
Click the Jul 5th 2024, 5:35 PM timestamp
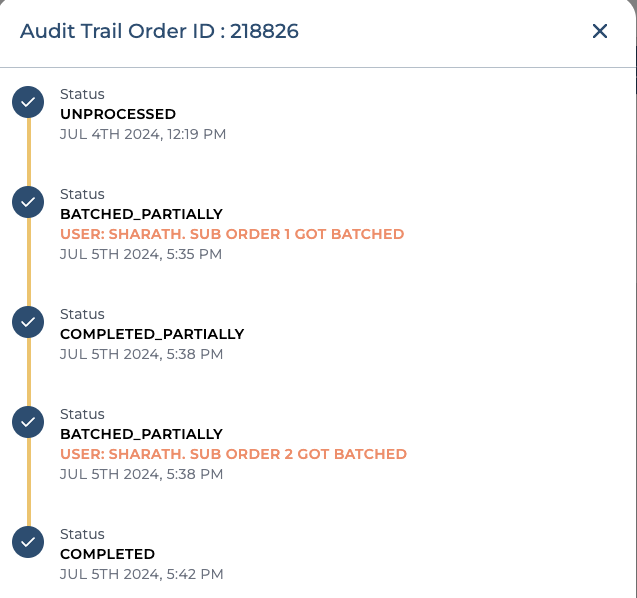pos(141,254)
